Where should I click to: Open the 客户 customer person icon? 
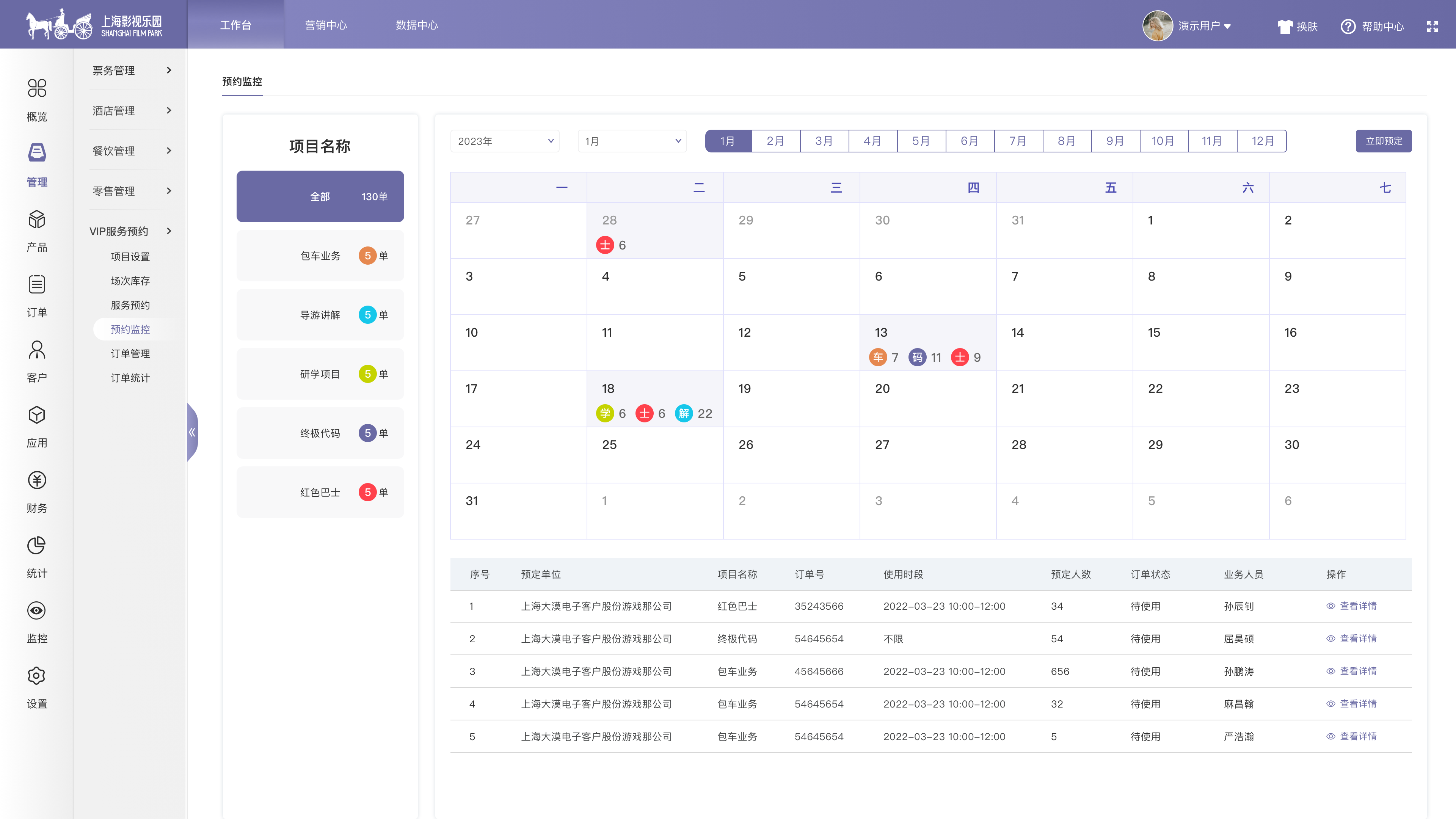(x=37, y=349)
